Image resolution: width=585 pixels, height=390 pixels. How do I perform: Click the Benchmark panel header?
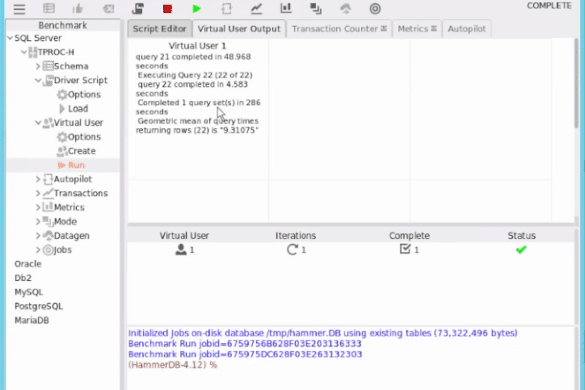click(63, 25)
